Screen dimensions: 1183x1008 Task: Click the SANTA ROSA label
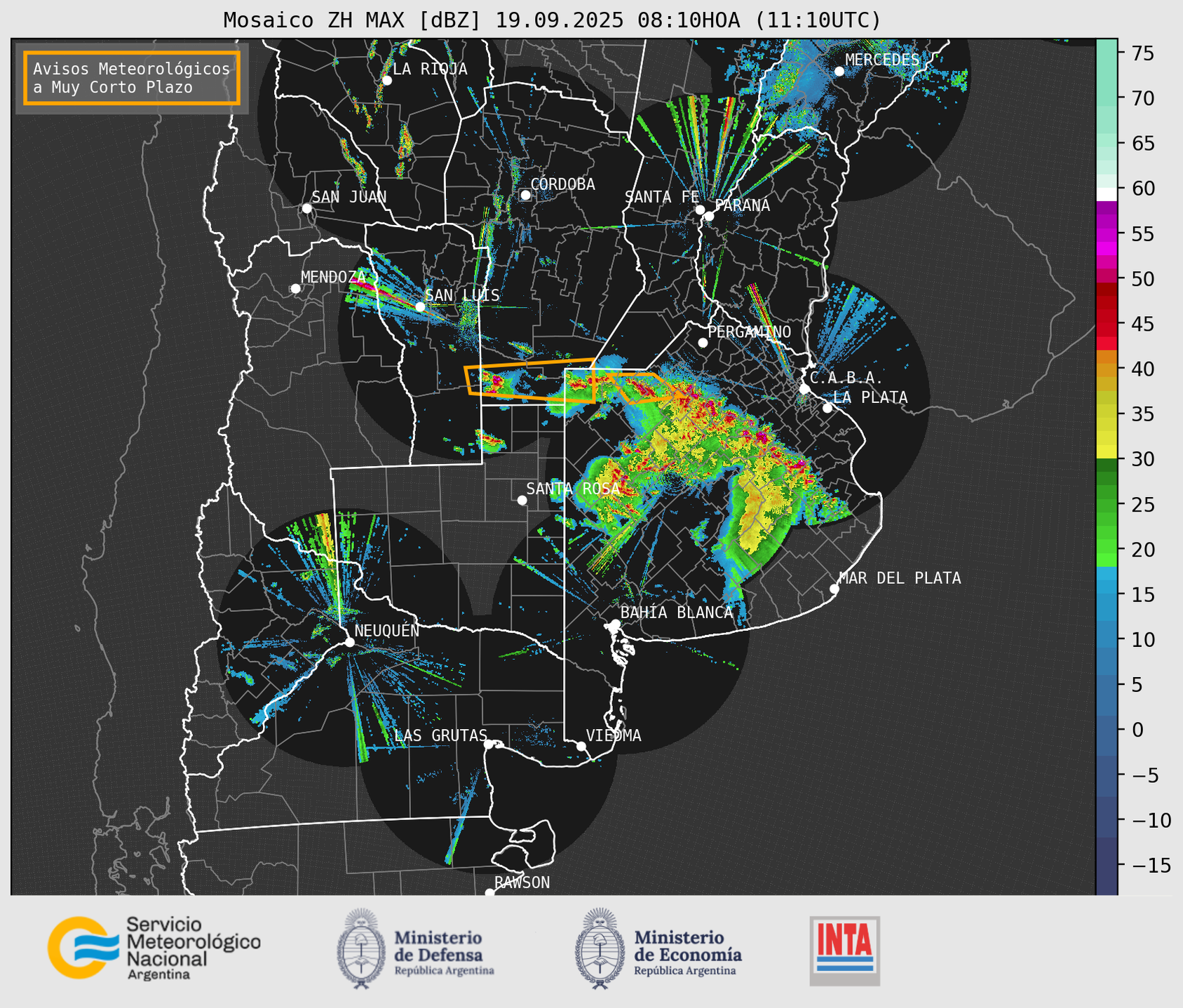pos(573,489)
